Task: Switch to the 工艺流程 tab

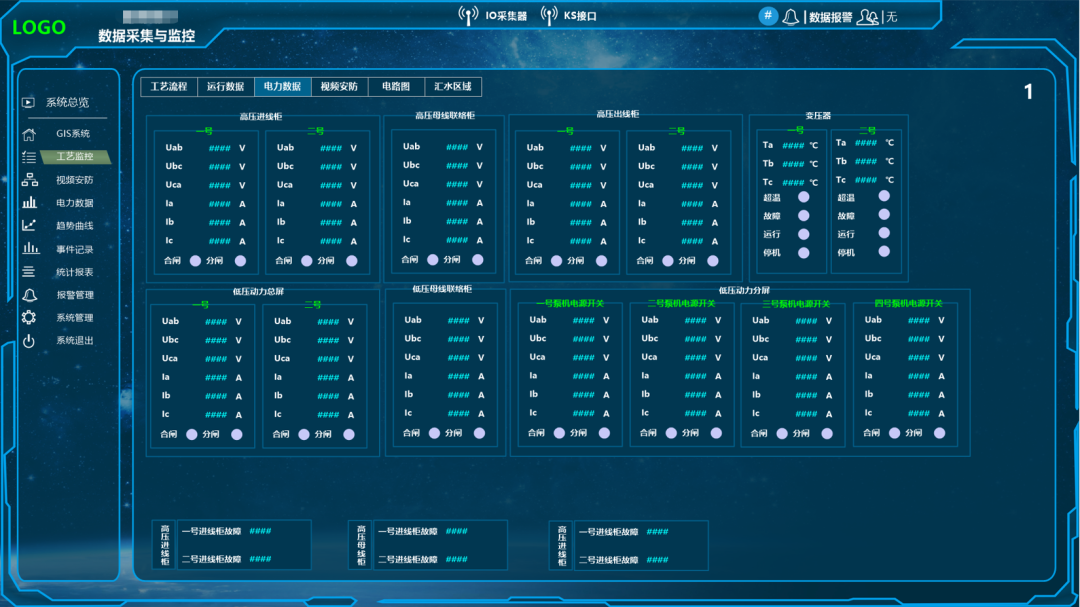Action: (x=169, y=87)
